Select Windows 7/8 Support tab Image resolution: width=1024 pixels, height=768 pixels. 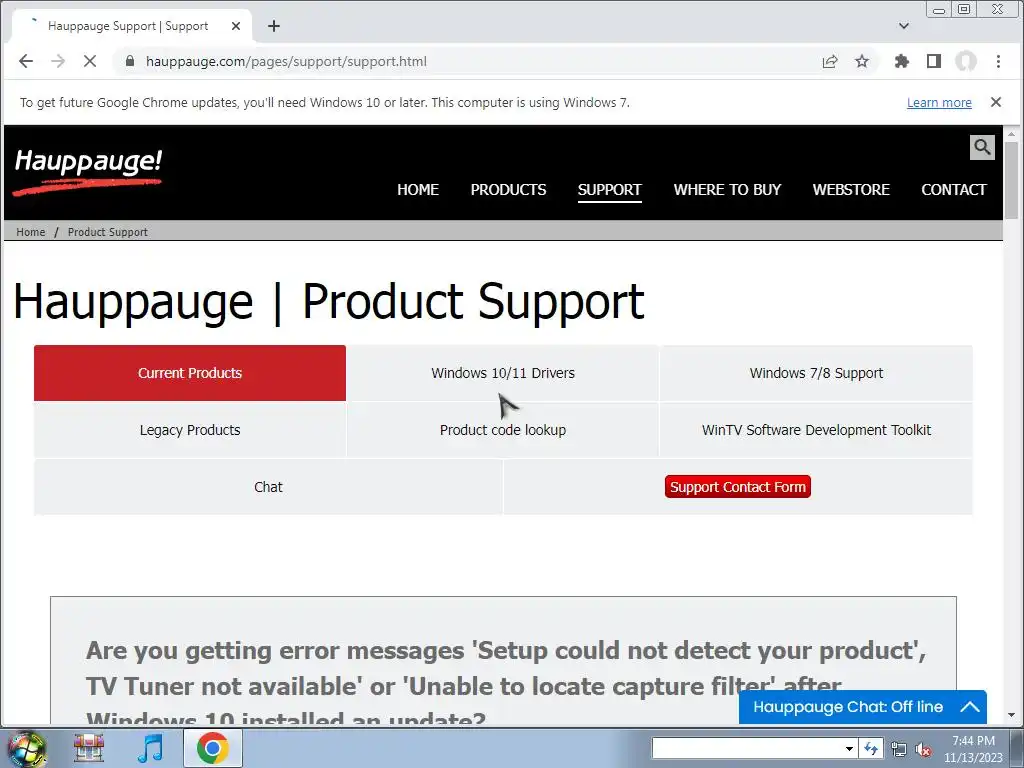(x=816, y=373)
